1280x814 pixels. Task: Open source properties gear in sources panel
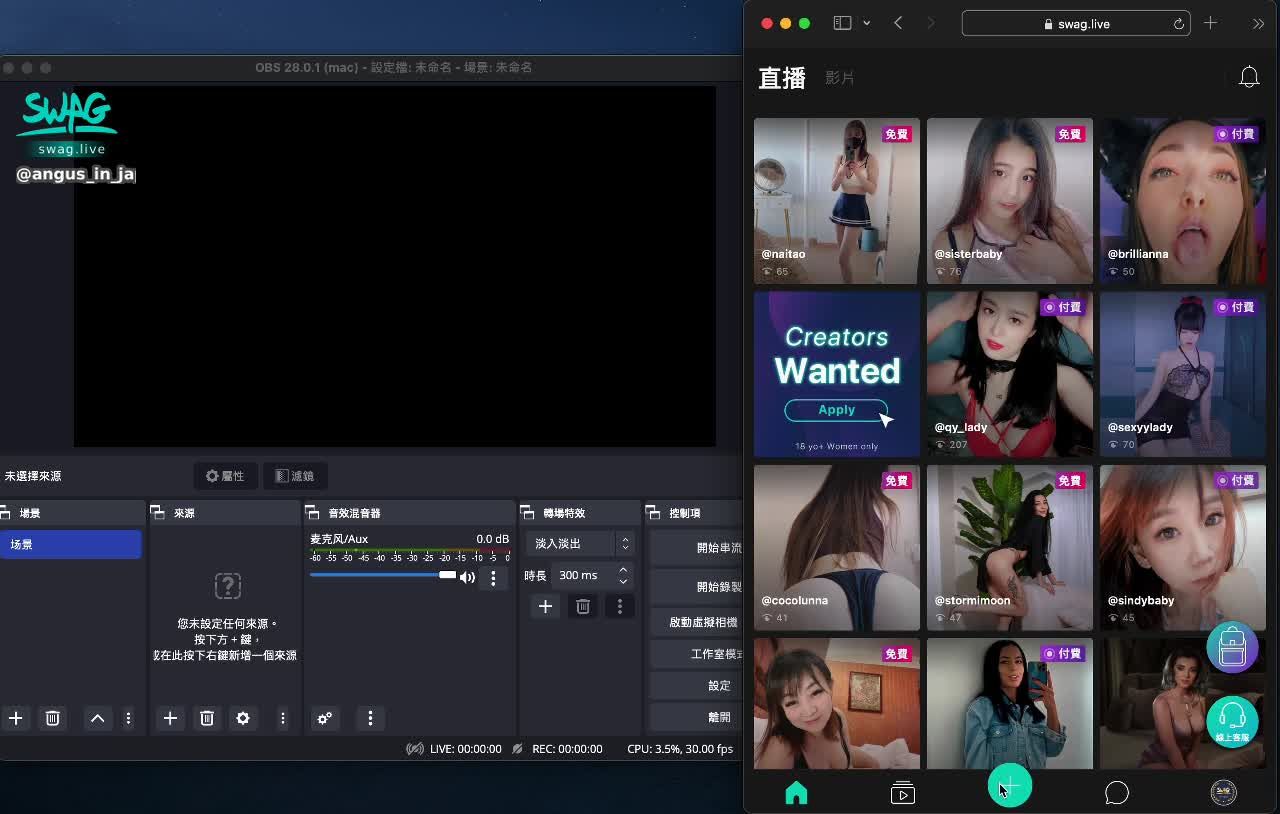243,718
